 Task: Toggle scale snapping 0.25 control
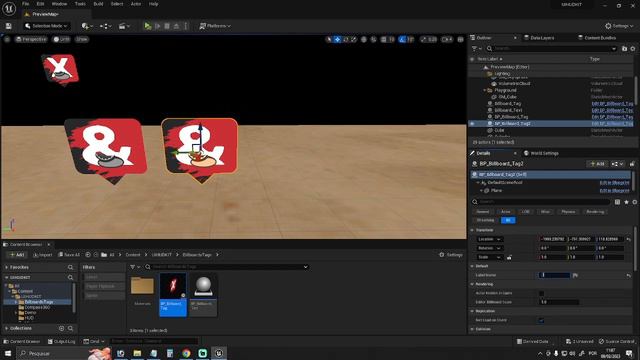[429, 39]
